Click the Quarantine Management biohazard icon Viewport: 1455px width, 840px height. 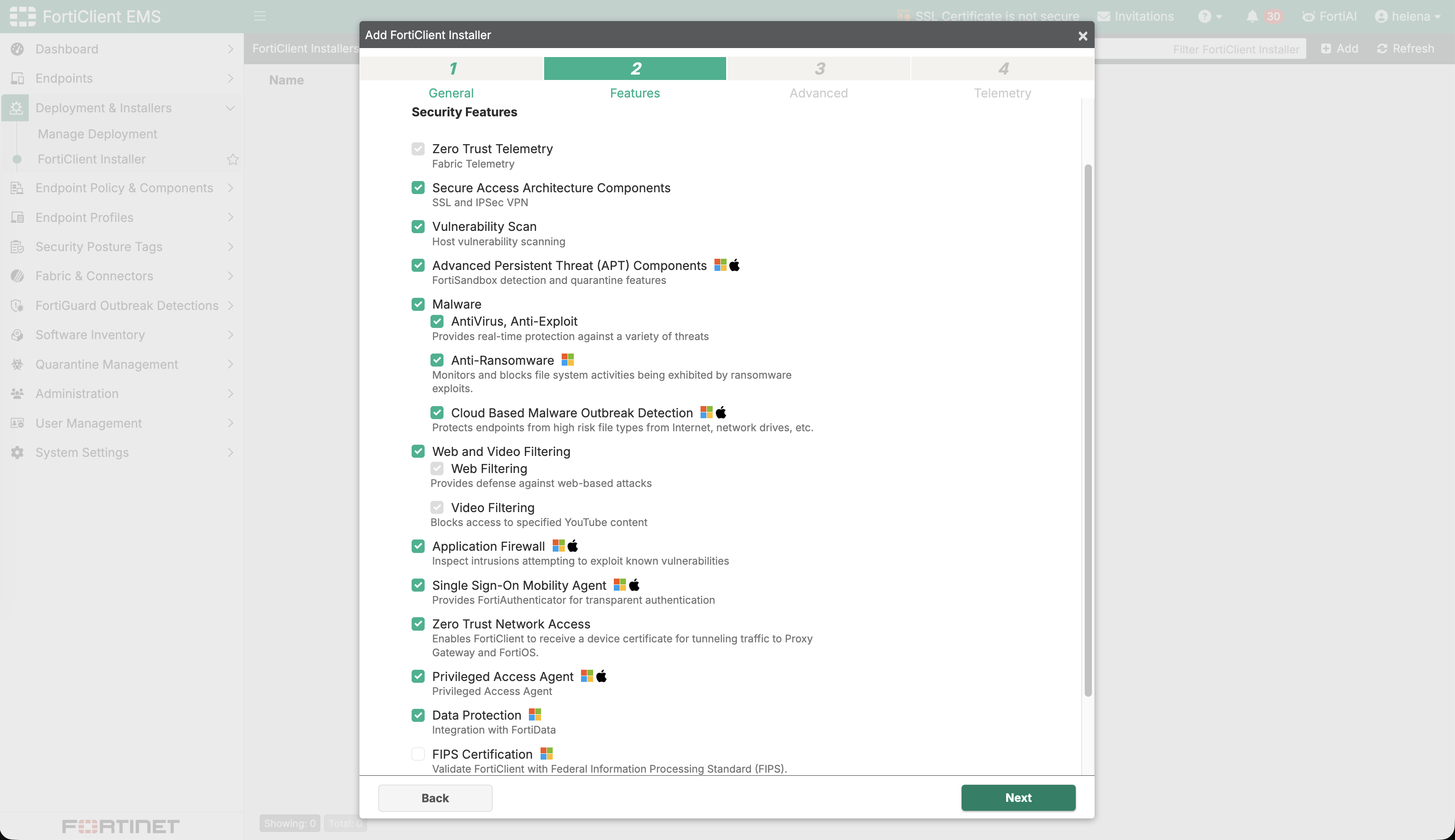(18, 365)
